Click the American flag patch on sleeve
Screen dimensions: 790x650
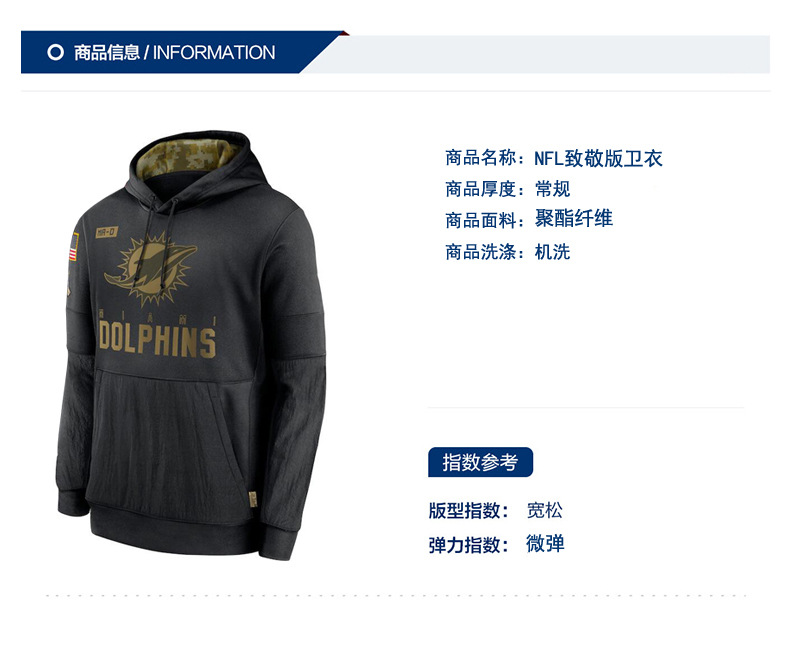click(x=74, y=247)
